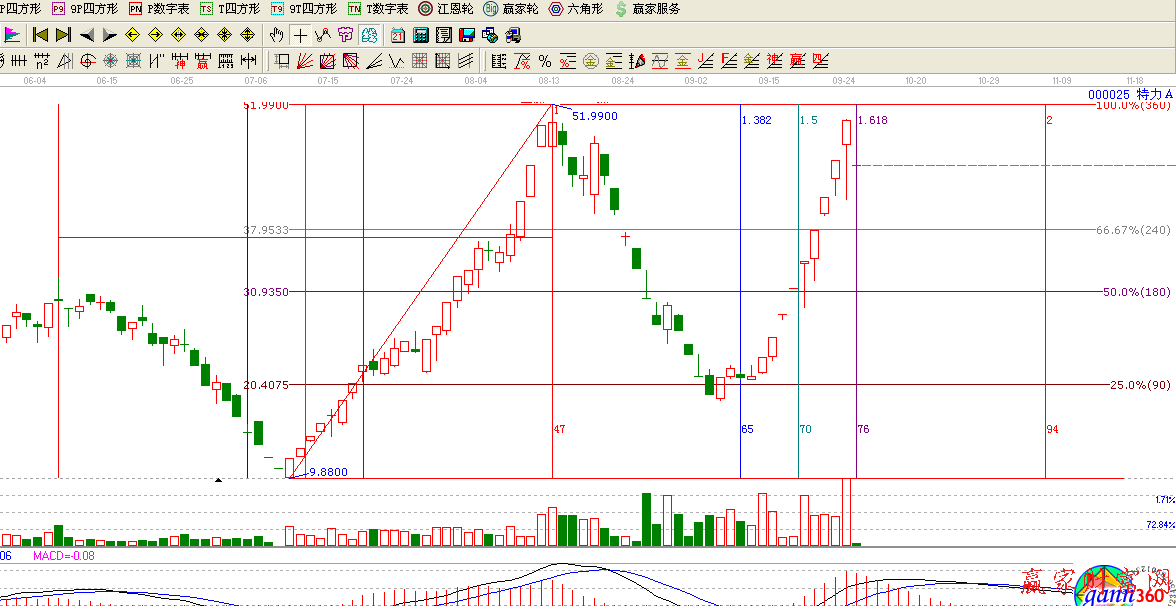
Task: Open the 赢家轮 tool
Action: (510, 9)
